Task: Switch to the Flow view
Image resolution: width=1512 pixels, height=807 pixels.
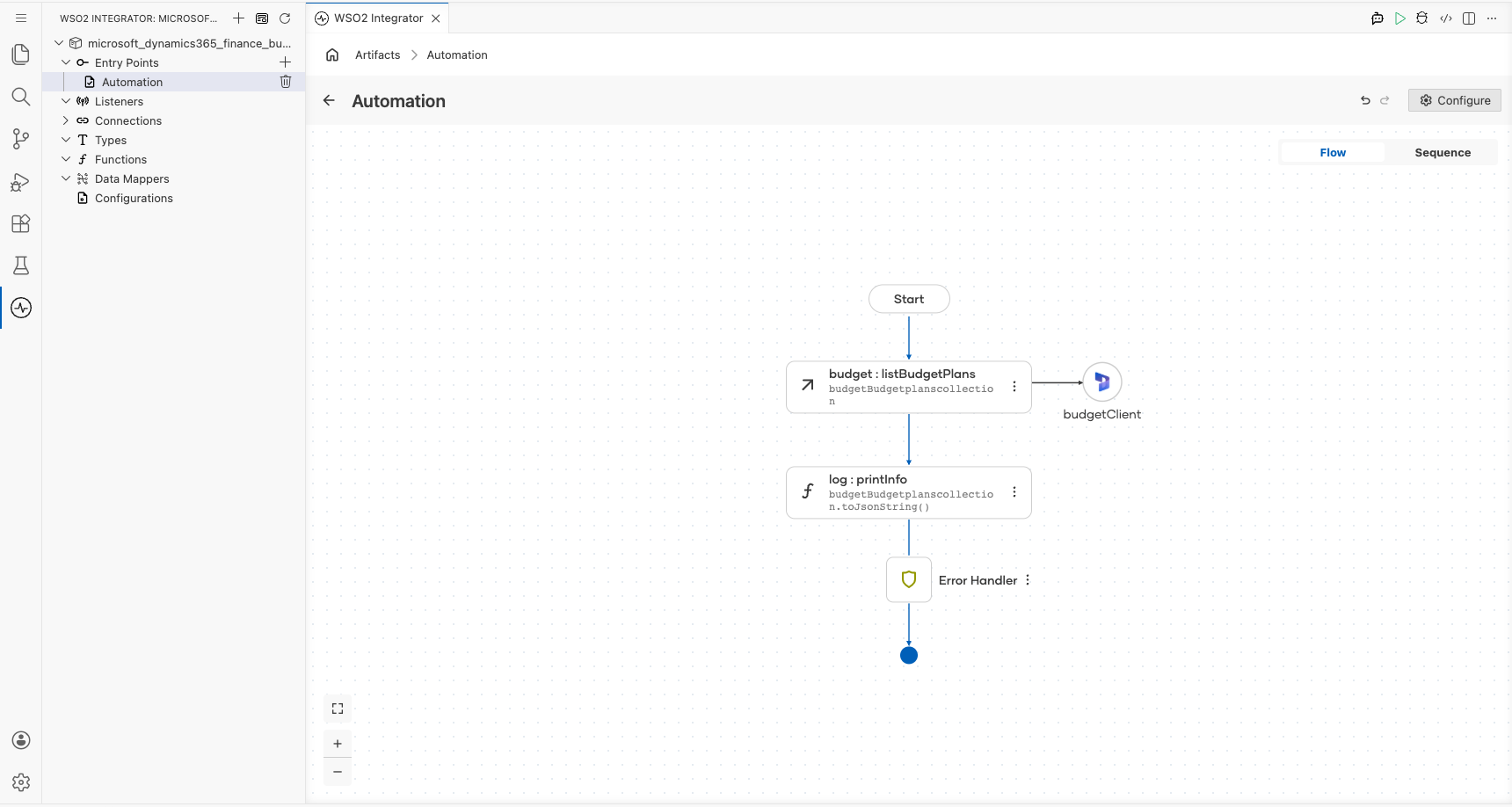Action: [1333, 152]
